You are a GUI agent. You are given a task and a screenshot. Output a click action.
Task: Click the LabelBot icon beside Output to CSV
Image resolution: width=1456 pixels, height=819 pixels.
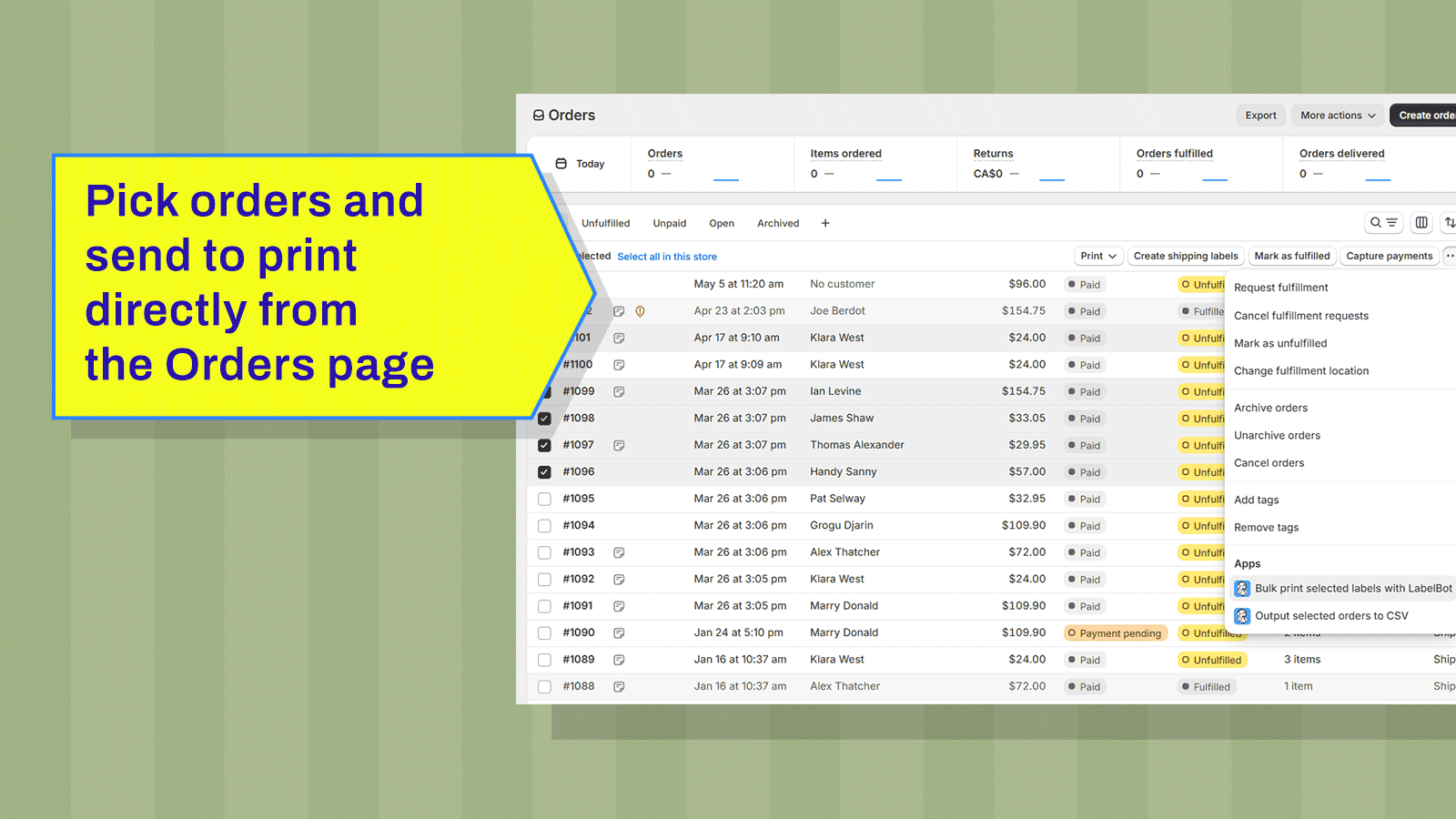pyautogui.click(x=1242, y=616)
